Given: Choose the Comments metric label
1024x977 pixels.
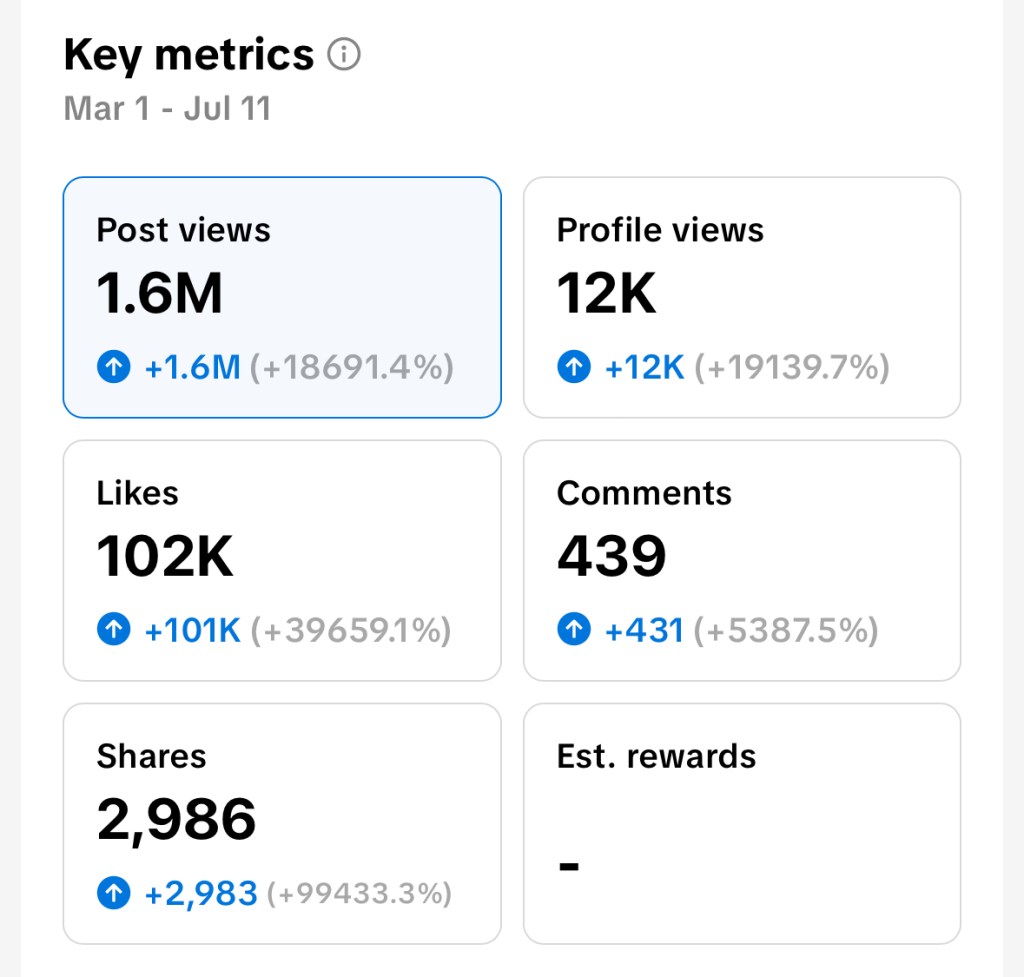Looking at the screenshot, I should pyautogui.click(x=644, y=493).
